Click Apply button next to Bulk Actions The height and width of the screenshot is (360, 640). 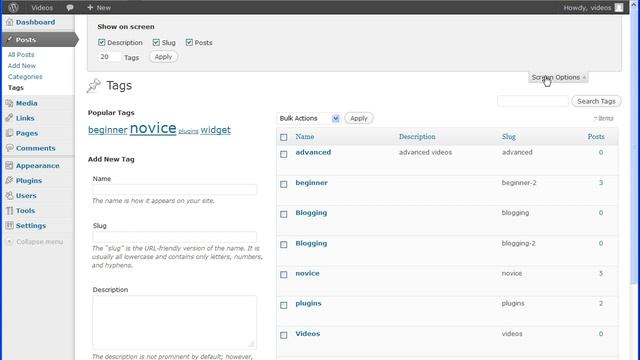pos(359,118)
